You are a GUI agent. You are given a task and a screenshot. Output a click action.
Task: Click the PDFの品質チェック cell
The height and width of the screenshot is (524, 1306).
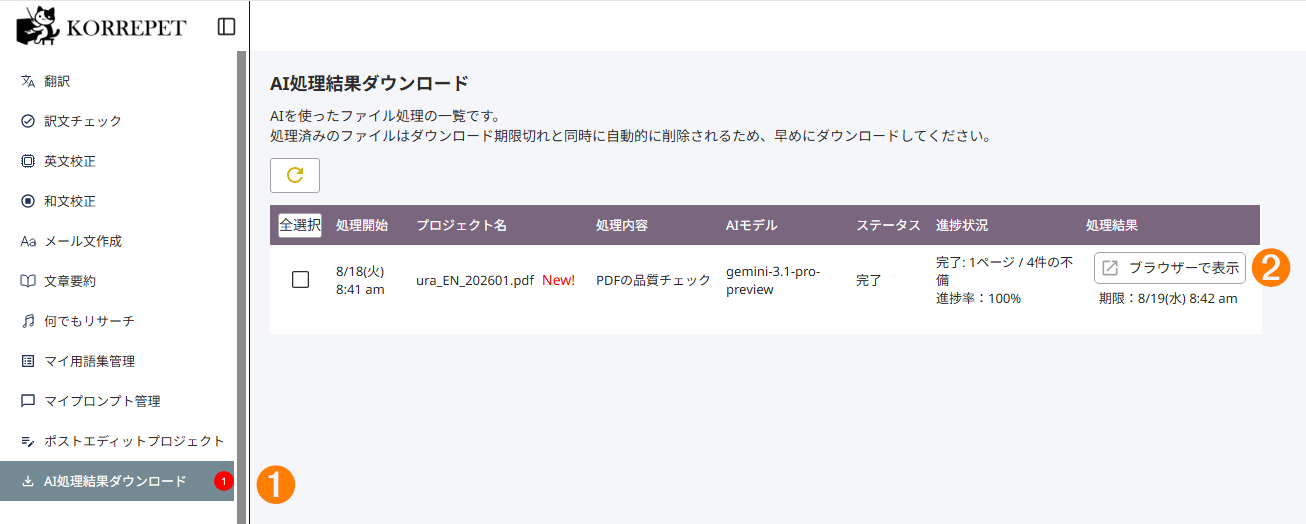click(653, 280)
